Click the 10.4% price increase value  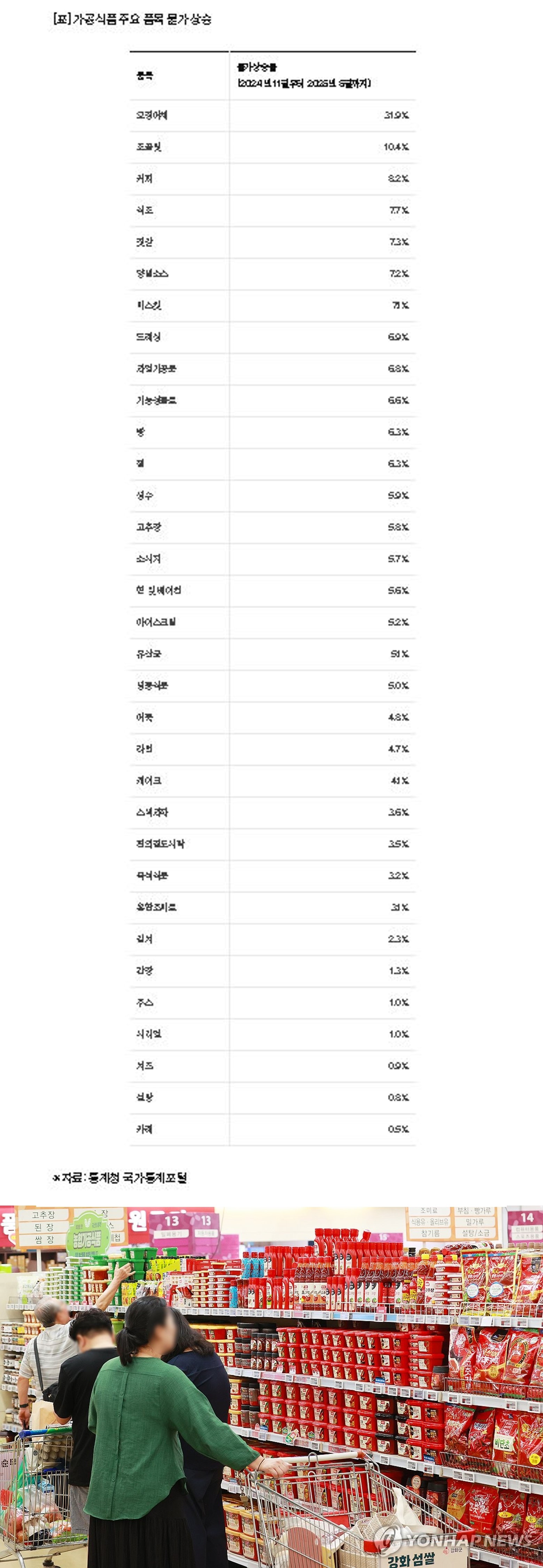396,147
